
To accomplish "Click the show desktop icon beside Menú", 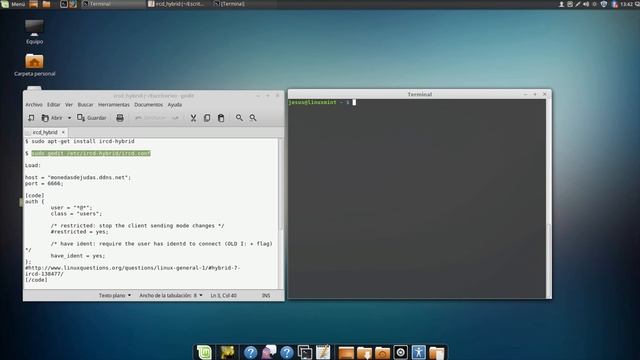I will (x=33, y=4).
